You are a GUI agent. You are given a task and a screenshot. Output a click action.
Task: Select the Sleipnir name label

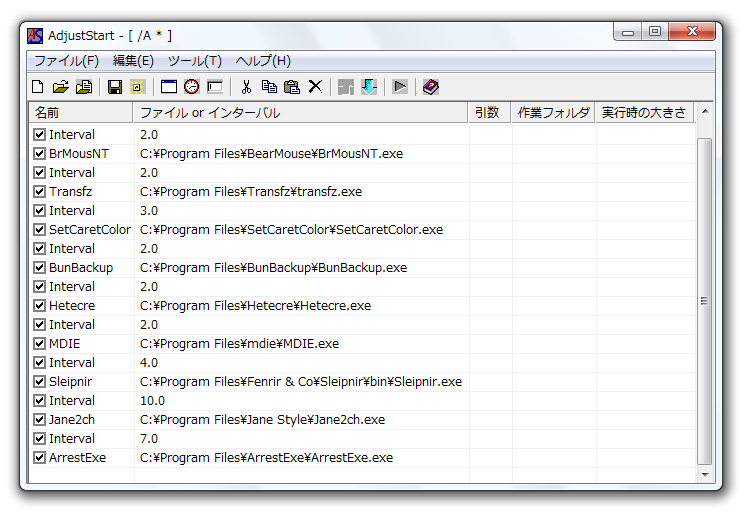[x=70, y=382]
